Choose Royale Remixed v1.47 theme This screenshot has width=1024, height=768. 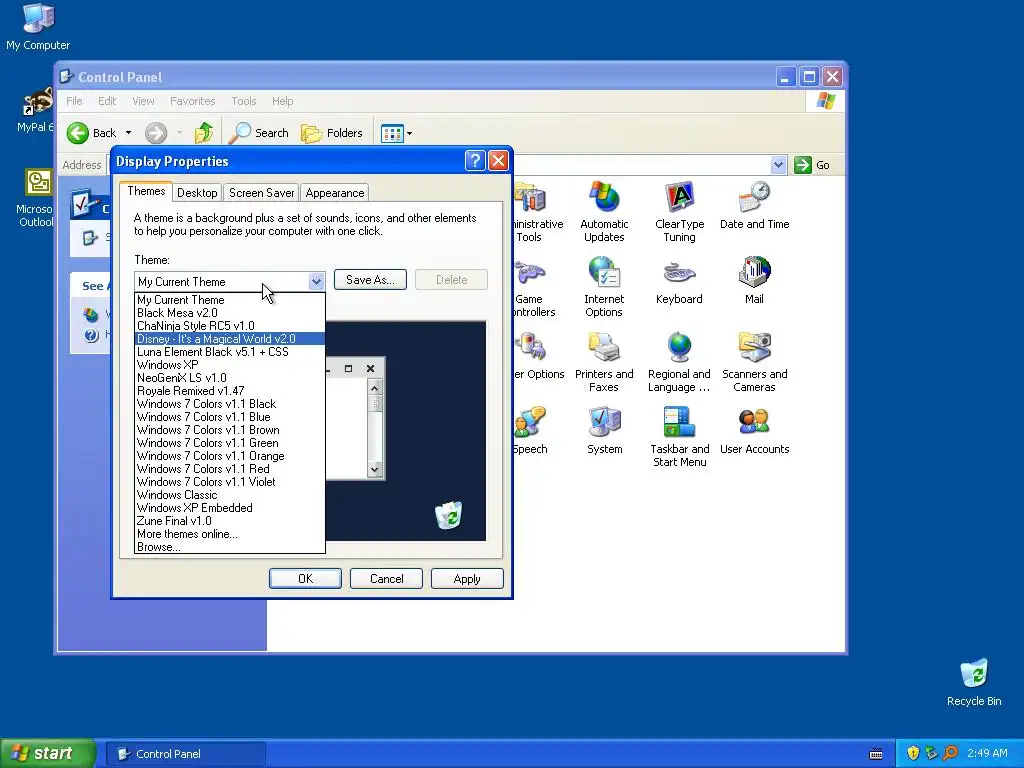coord(229,391)
